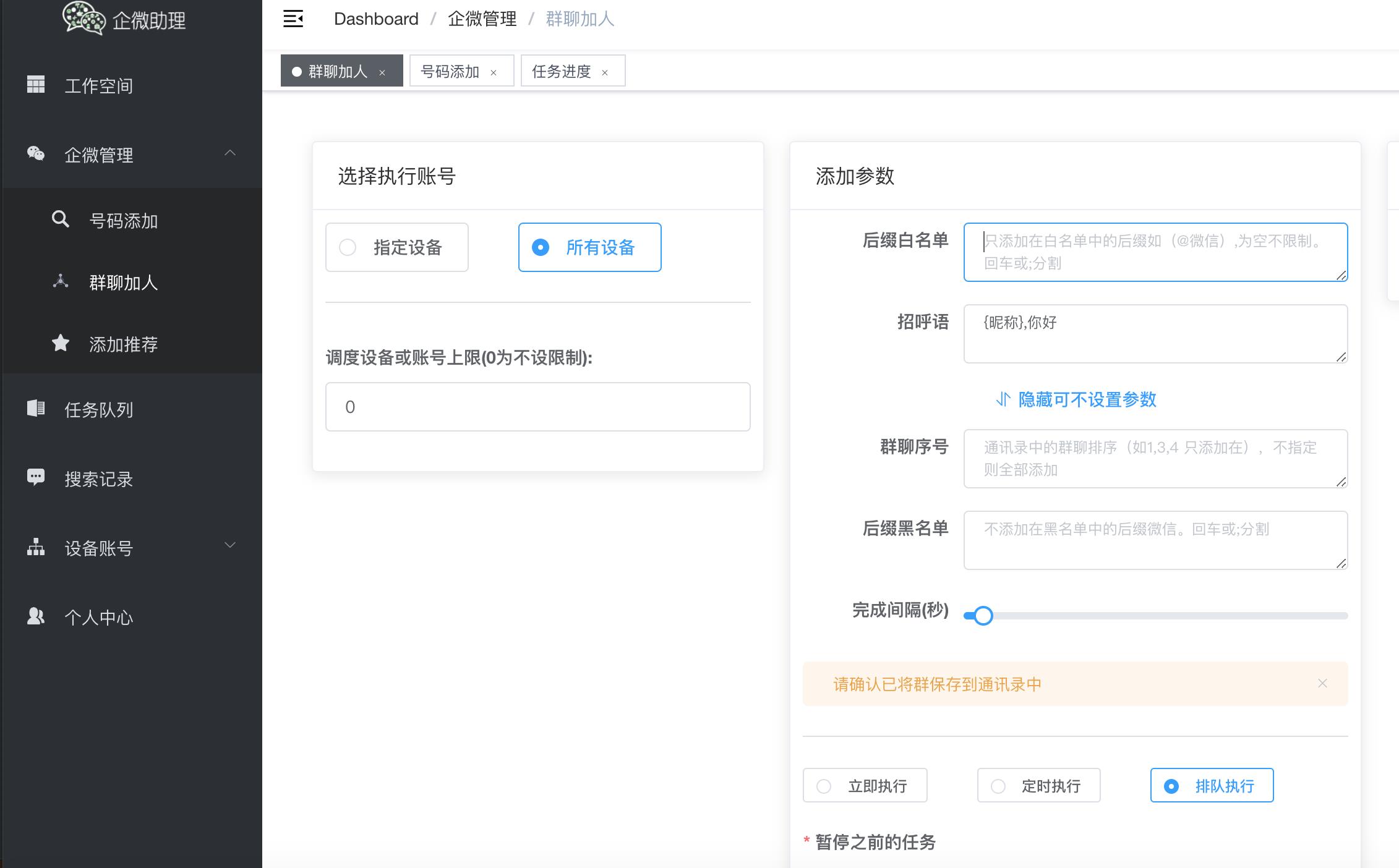Click the 完成间隔(秒) slider handle

tap(983, 616)
